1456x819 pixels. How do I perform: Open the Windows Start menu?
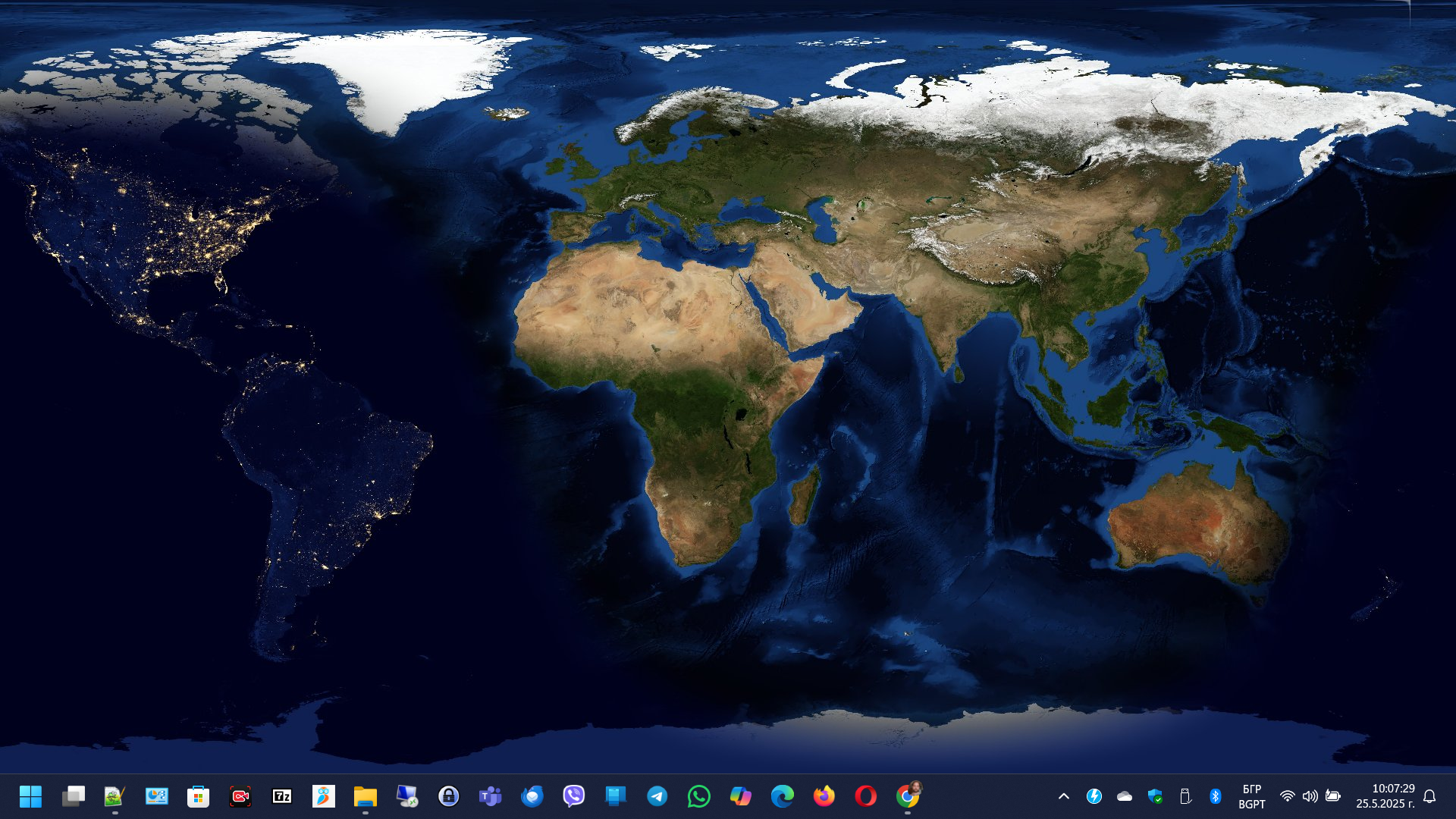[x=31, y=796]
